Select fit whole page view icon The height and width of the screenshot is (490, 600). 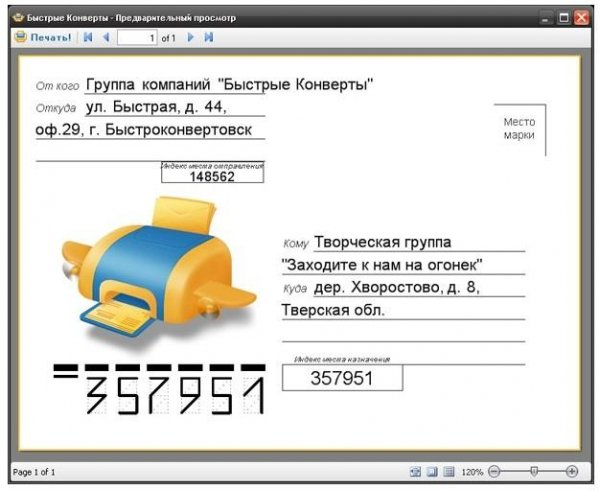[415, 472]
